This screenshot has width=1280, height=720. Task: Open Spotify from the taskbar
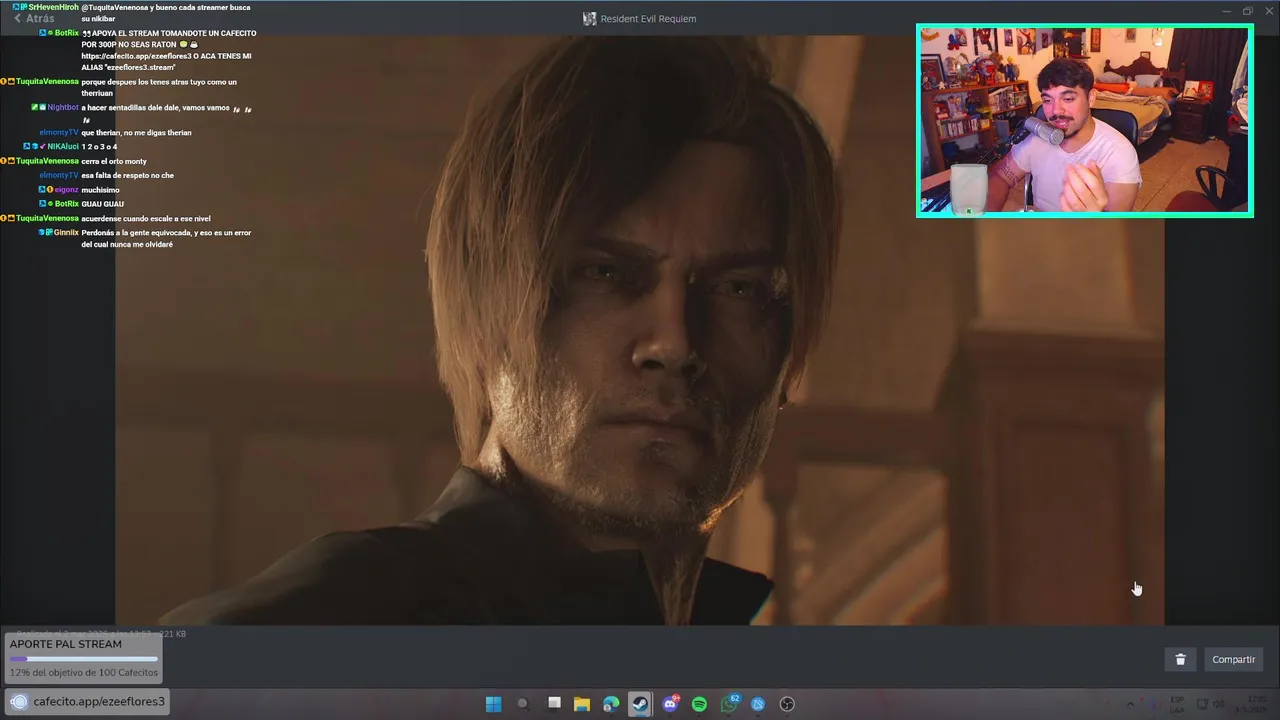pyautogui.click(x=699, y=704)
